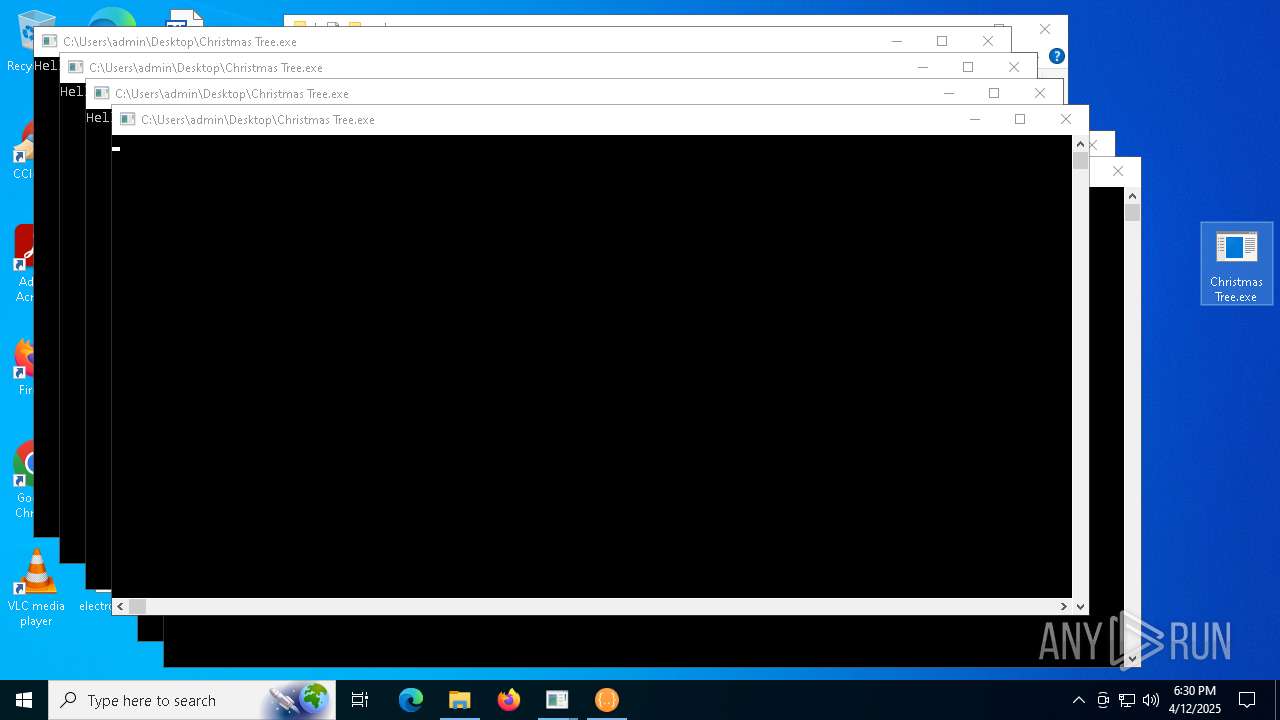The height and width of the screenshot is (720, 1280).
Task: Close the front Christmas Tree.exe console
Action: pos(1066,119)
